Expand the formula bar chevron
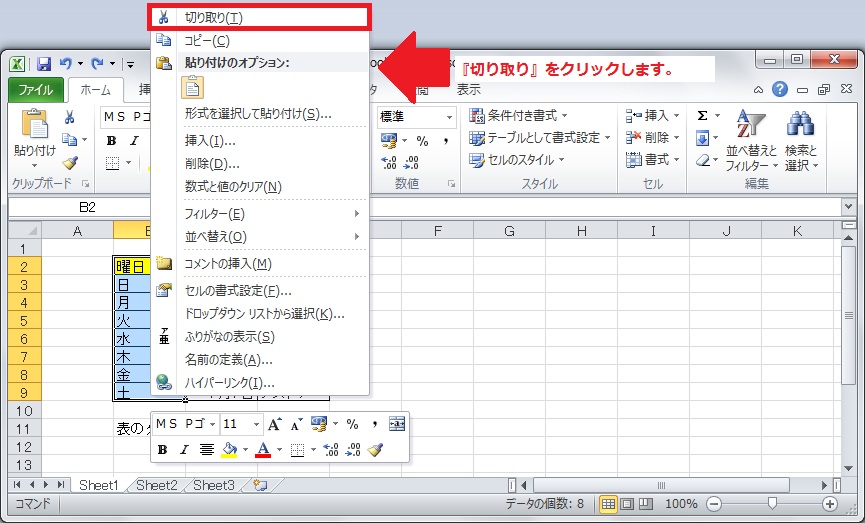The image size is (865, 523). pyautogui.click(x=848, y=207)
